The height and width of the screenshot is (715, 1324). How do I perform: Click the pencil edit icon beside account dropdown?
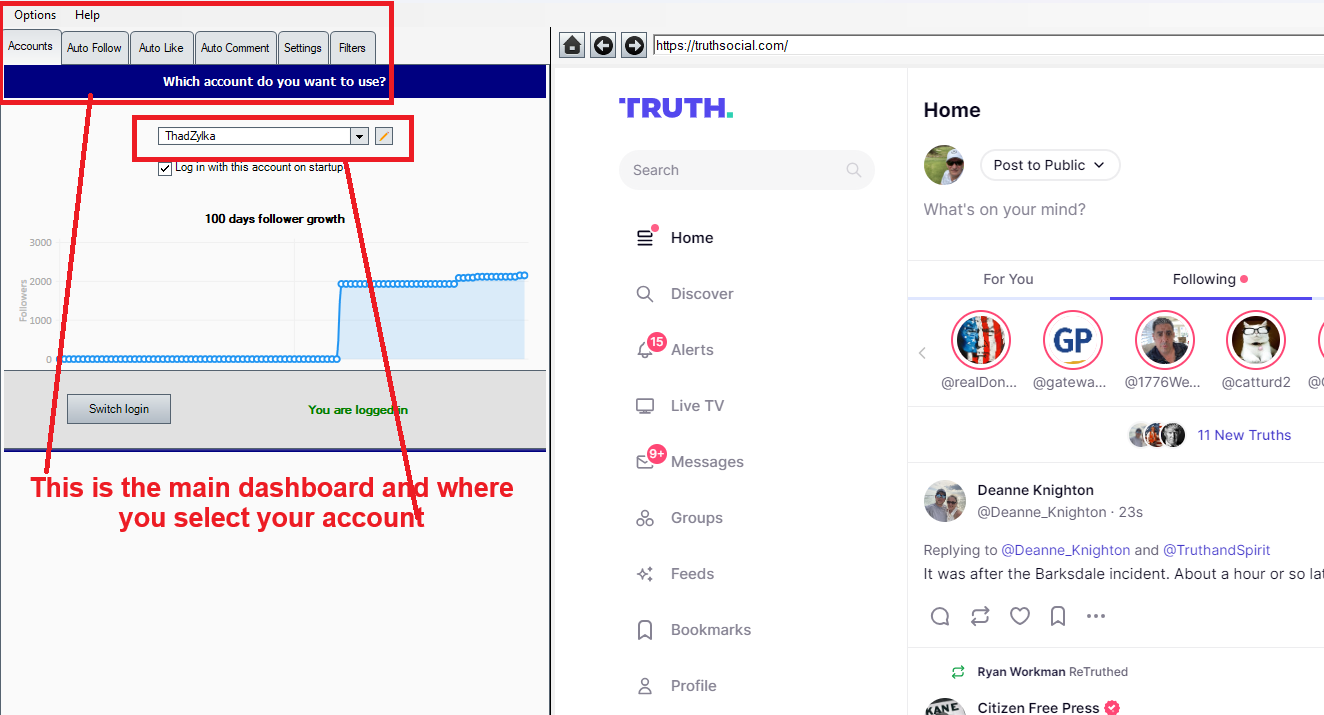[384, 136]
